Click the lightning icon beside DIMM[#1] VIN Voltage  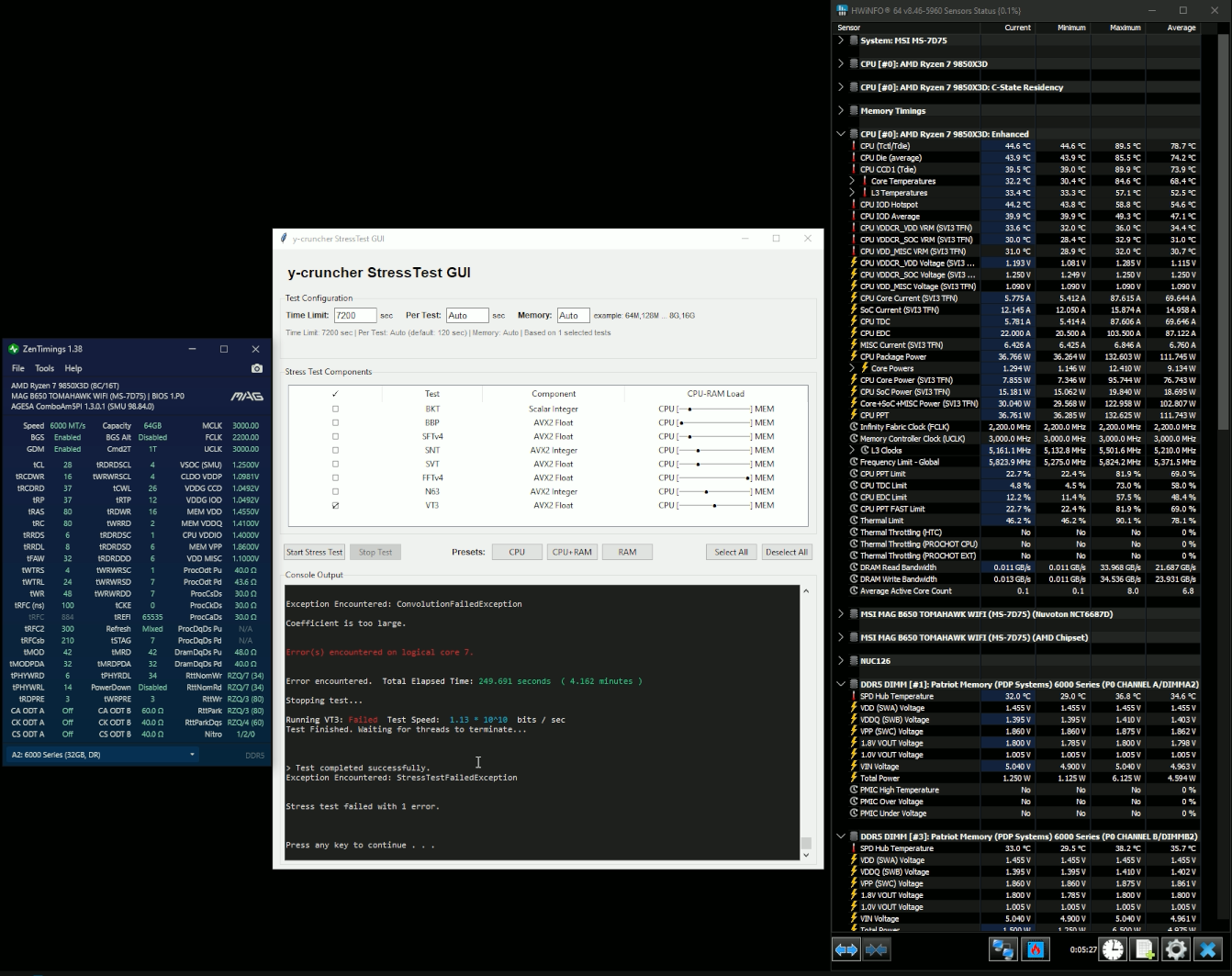pyautogui.click(x=854, y=767)
